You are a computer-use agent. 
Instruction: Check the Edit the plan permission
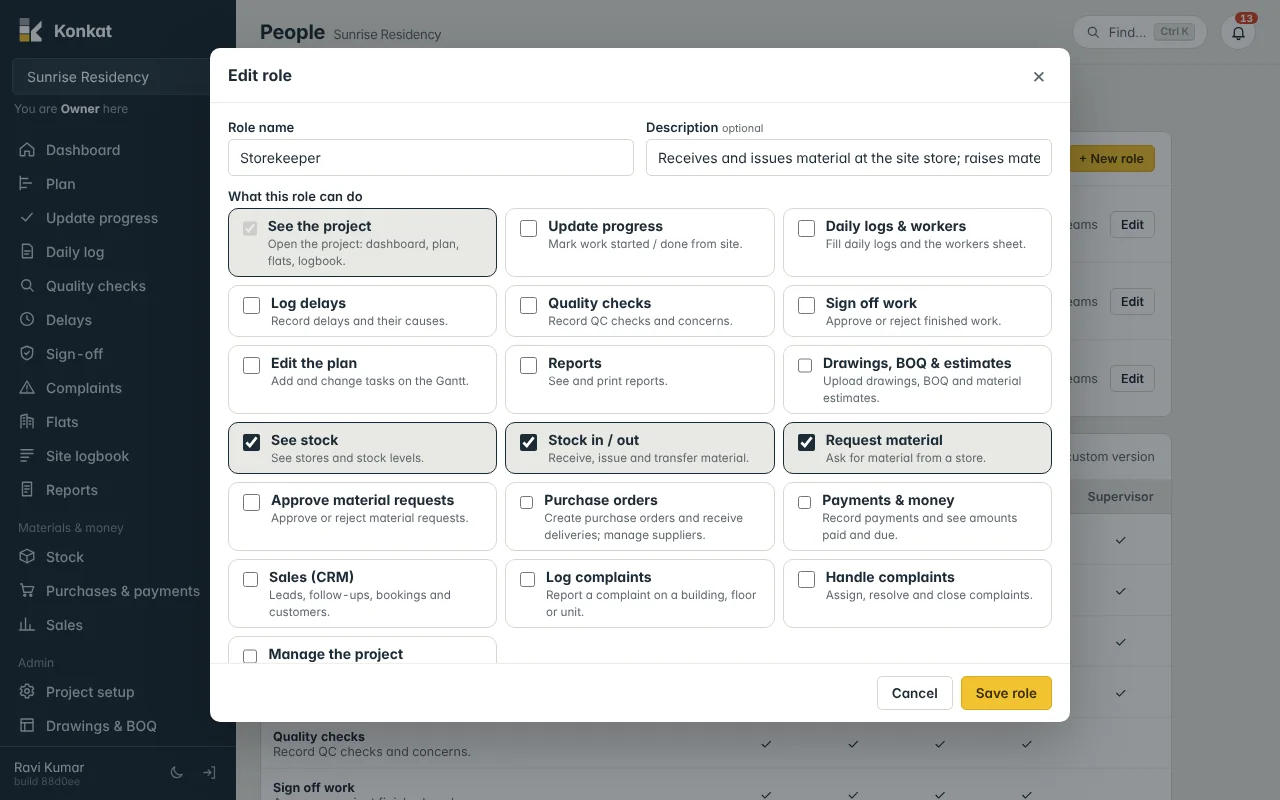click(252, 366)
